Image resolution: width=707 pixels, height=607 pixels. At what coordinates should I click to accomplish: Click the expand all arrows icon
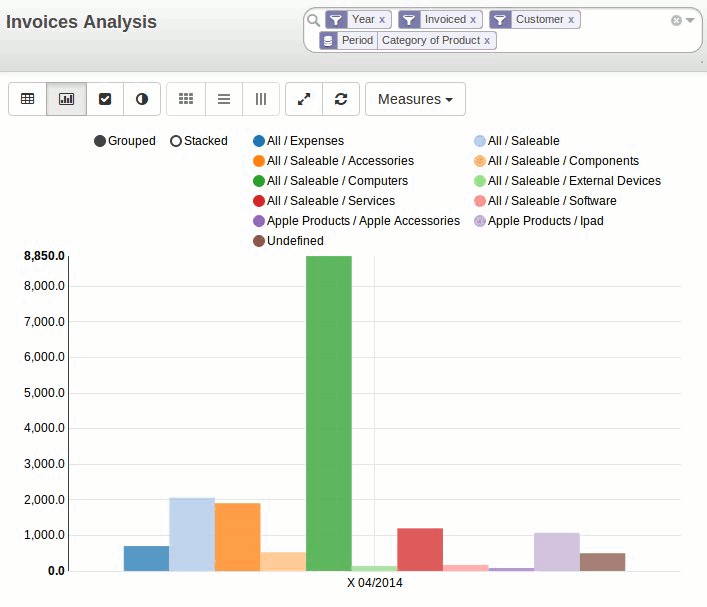[304, 99]
